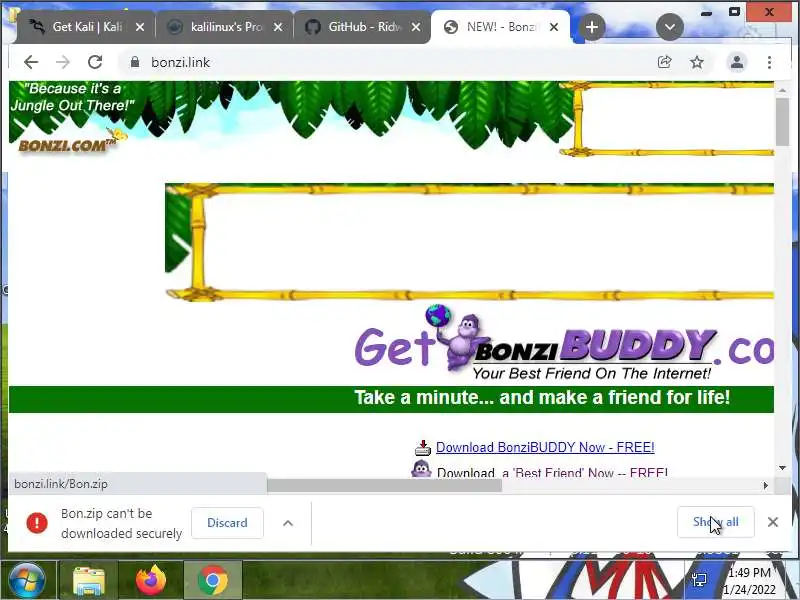Maximize the Chrome window
The height and width of the screenshot is (600, 800).
coord(734,12)
